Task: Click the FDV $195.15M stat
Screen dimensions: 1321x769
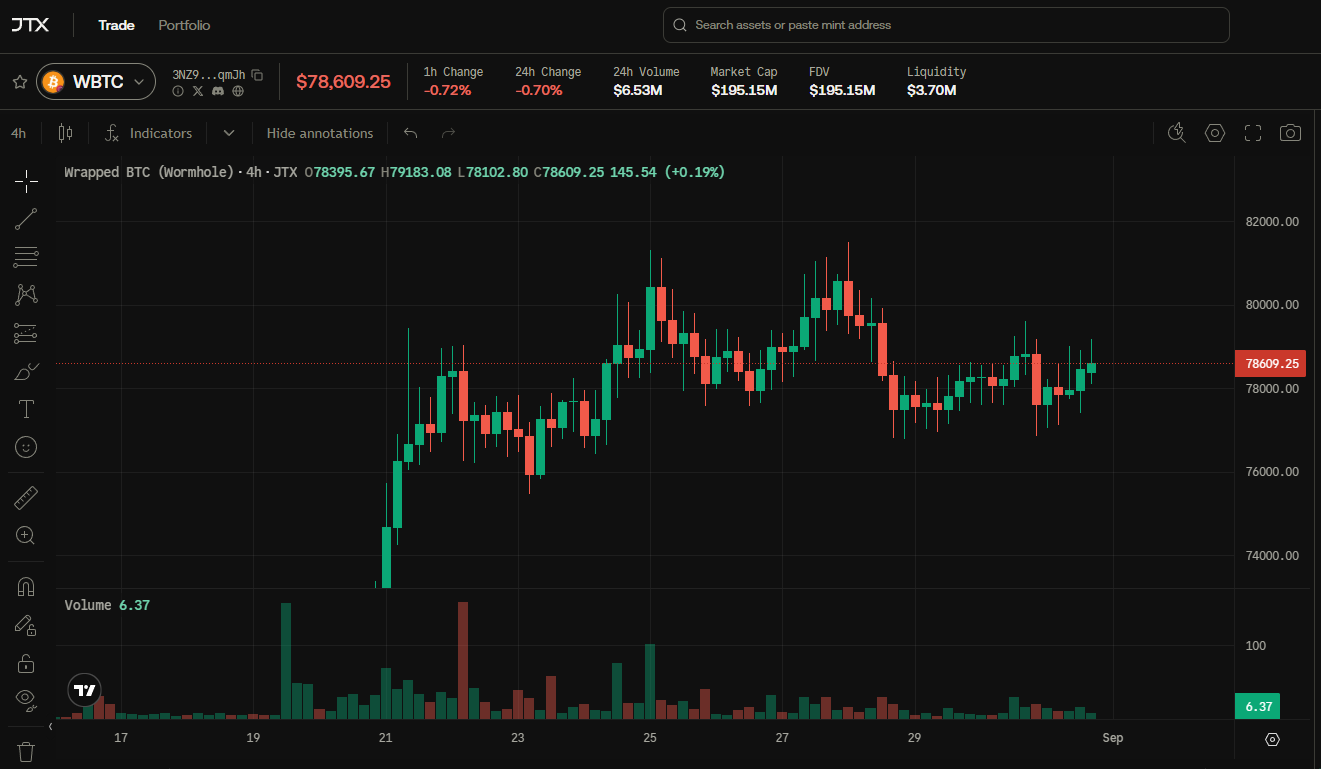Action: pos(842,81)
